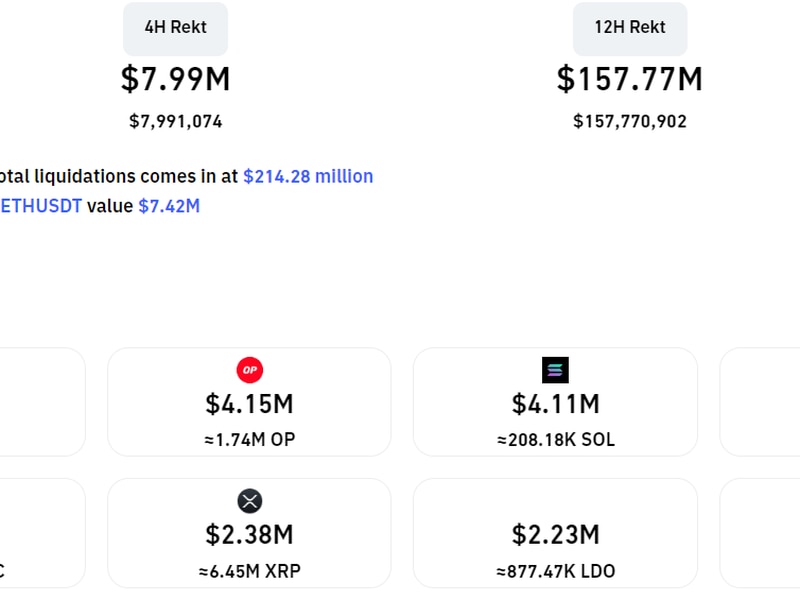The height and width of the screenshot is (600, 800).
Task: Click the $157.77M 12H liquidation total
Action: click(x=630, y=79)
